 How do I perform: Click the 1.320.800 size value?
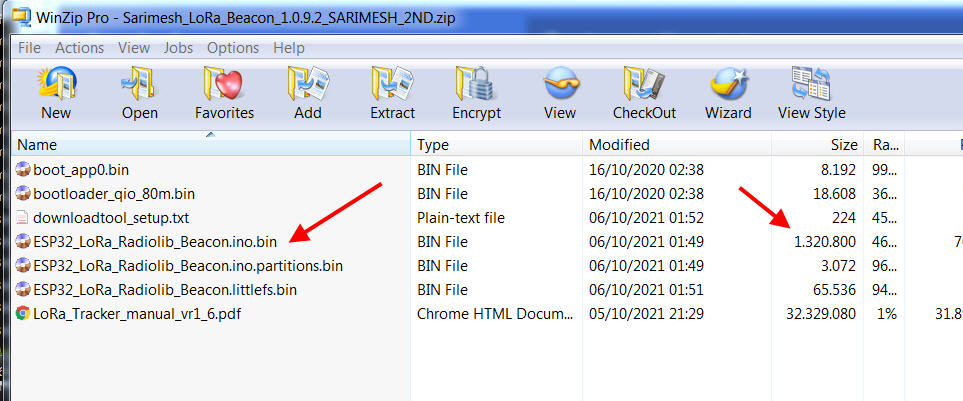(825, 242)
